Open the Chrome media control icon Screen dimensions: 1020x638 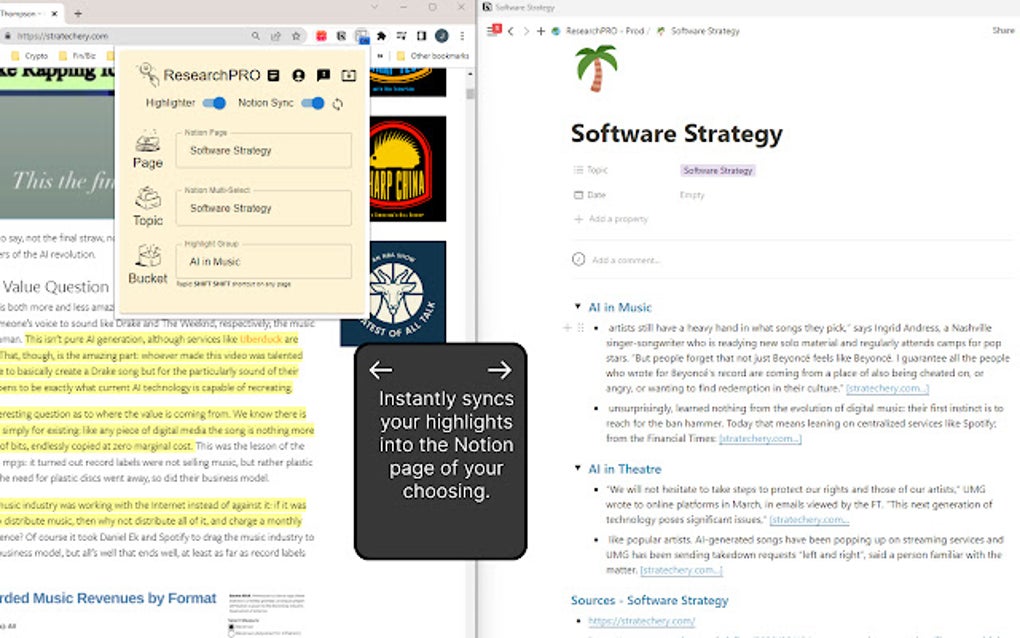401,36
